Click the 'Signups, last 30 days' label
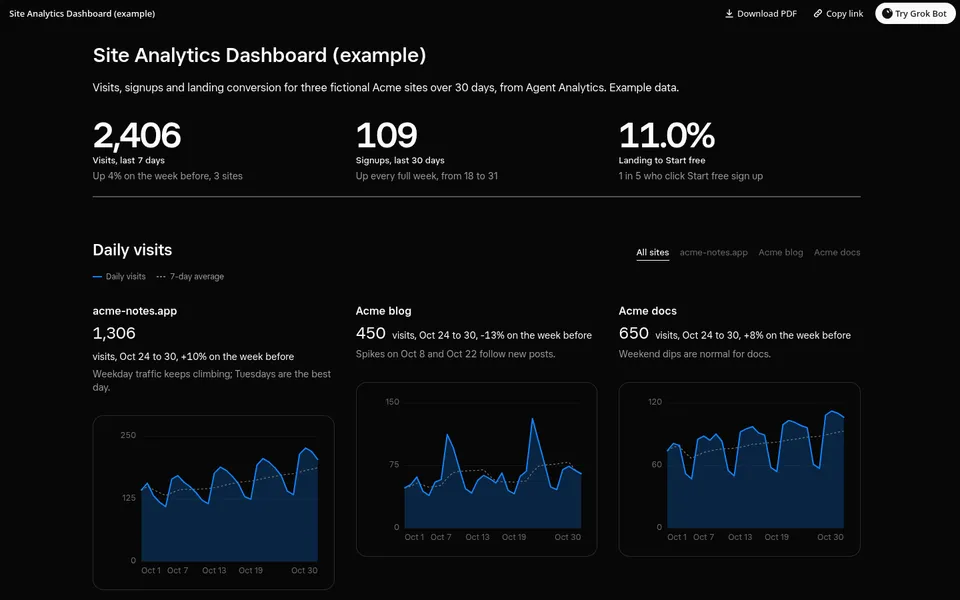This screenshot has width=960, height=600. click(400, 160)
